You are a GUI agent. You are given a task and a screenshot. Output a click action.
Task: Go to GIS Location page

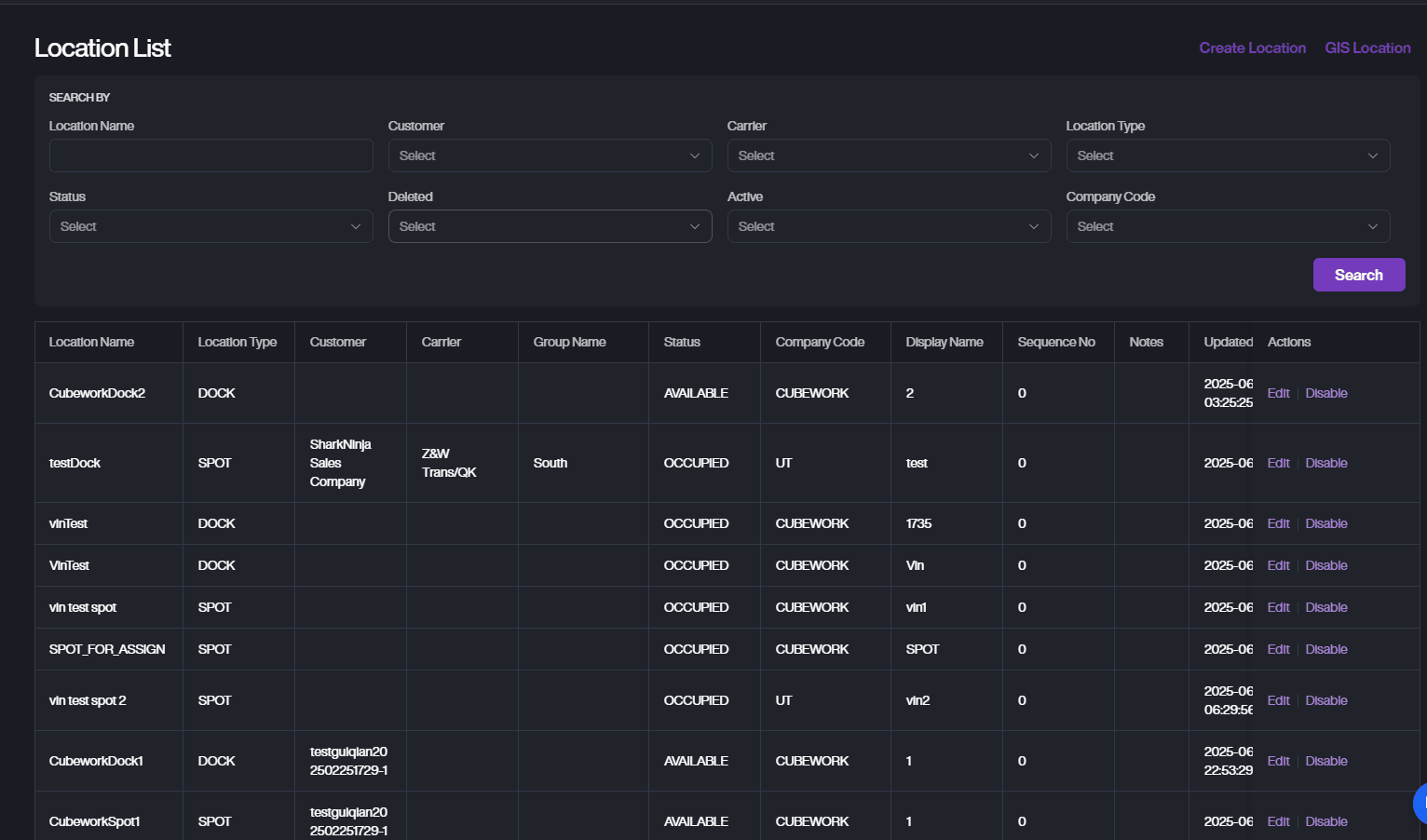[x=1367, y=47]
